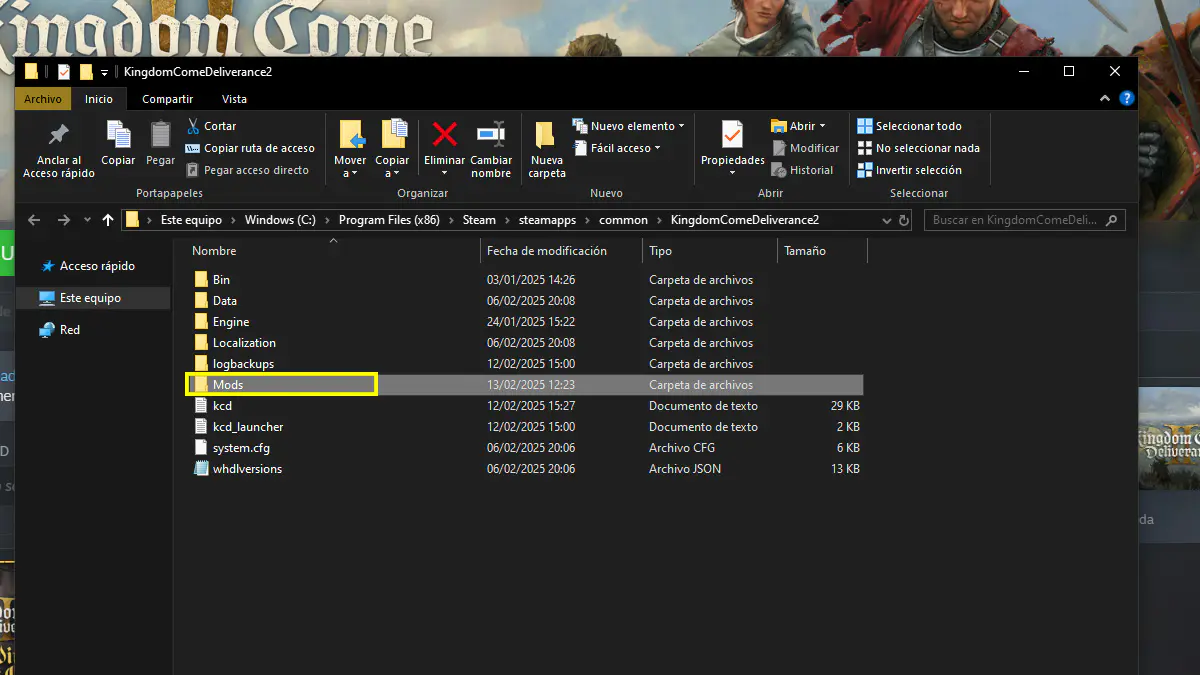Switch to the Inicio tab

99,99
